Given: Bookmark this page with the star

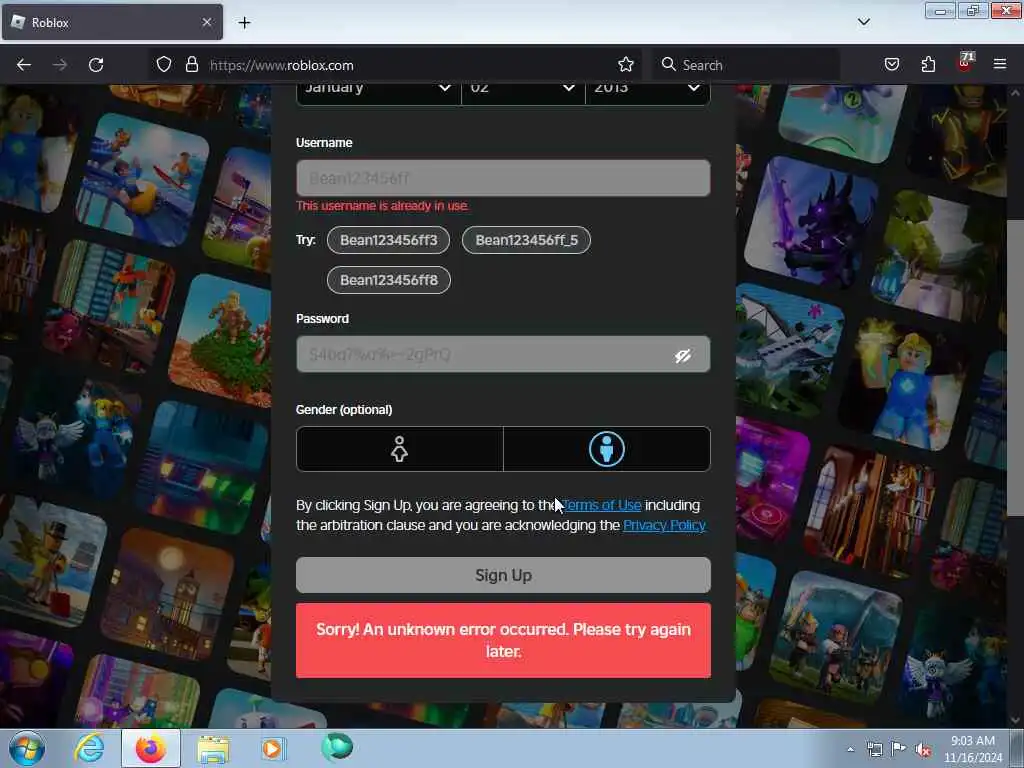Looking at the screenshot, I should coord(626,65).
